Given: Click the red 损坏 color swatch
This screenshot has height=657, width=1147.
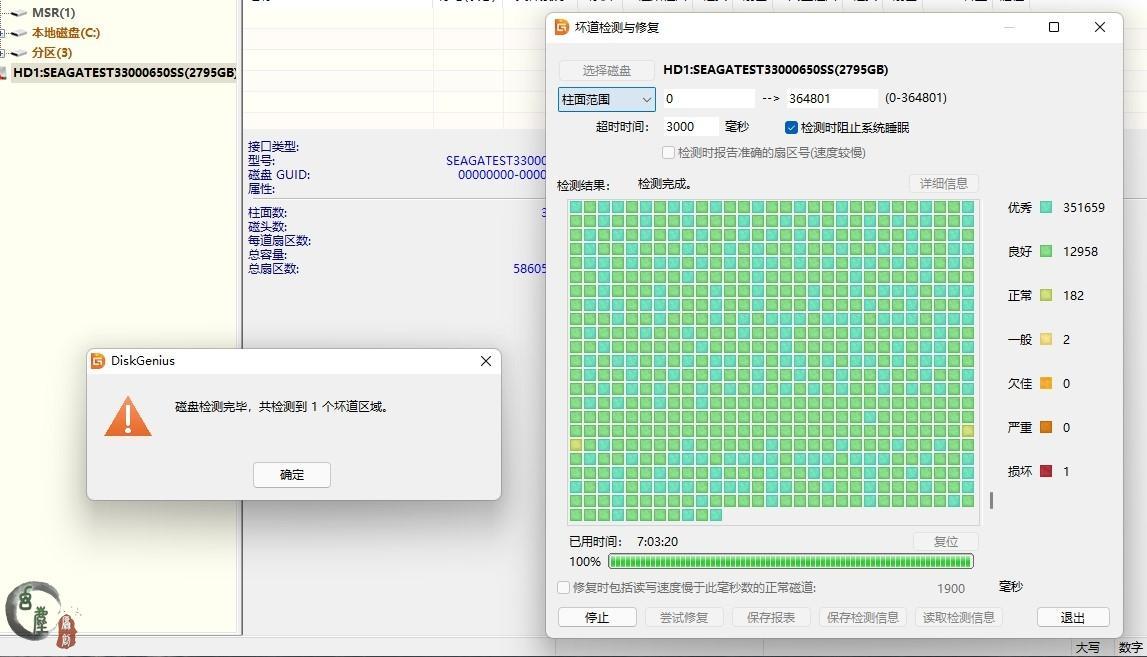Looking at the screenshot, I should 1046,472.
